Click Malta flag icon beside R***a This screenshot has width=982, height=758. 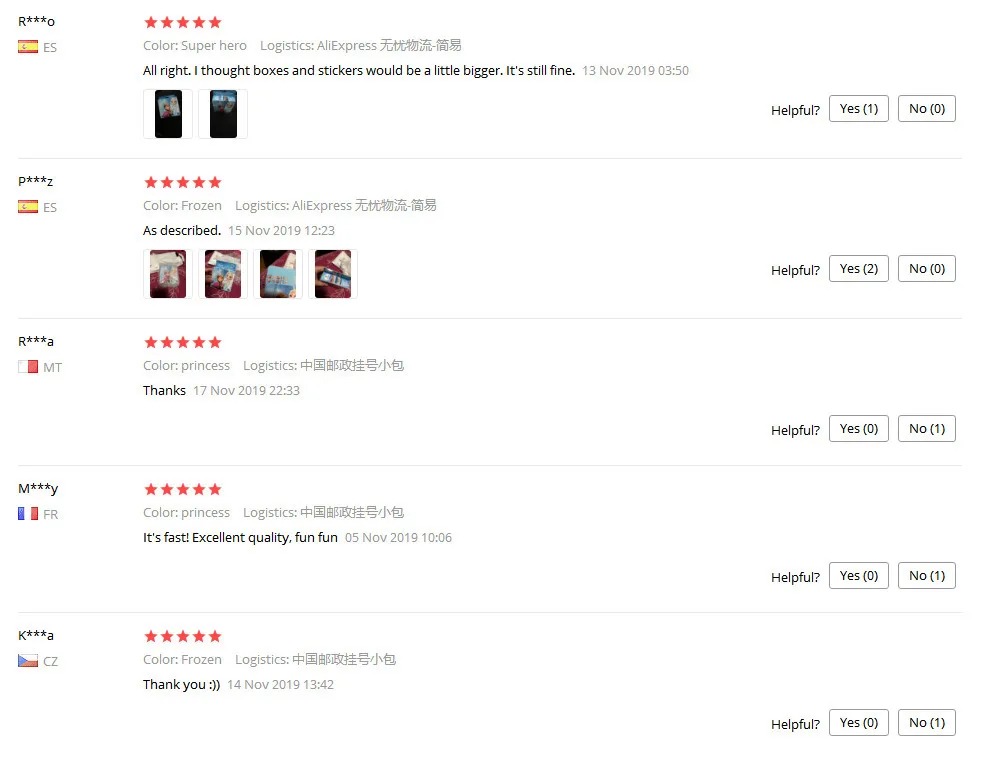pyautogui.click(x=28, y=366)
